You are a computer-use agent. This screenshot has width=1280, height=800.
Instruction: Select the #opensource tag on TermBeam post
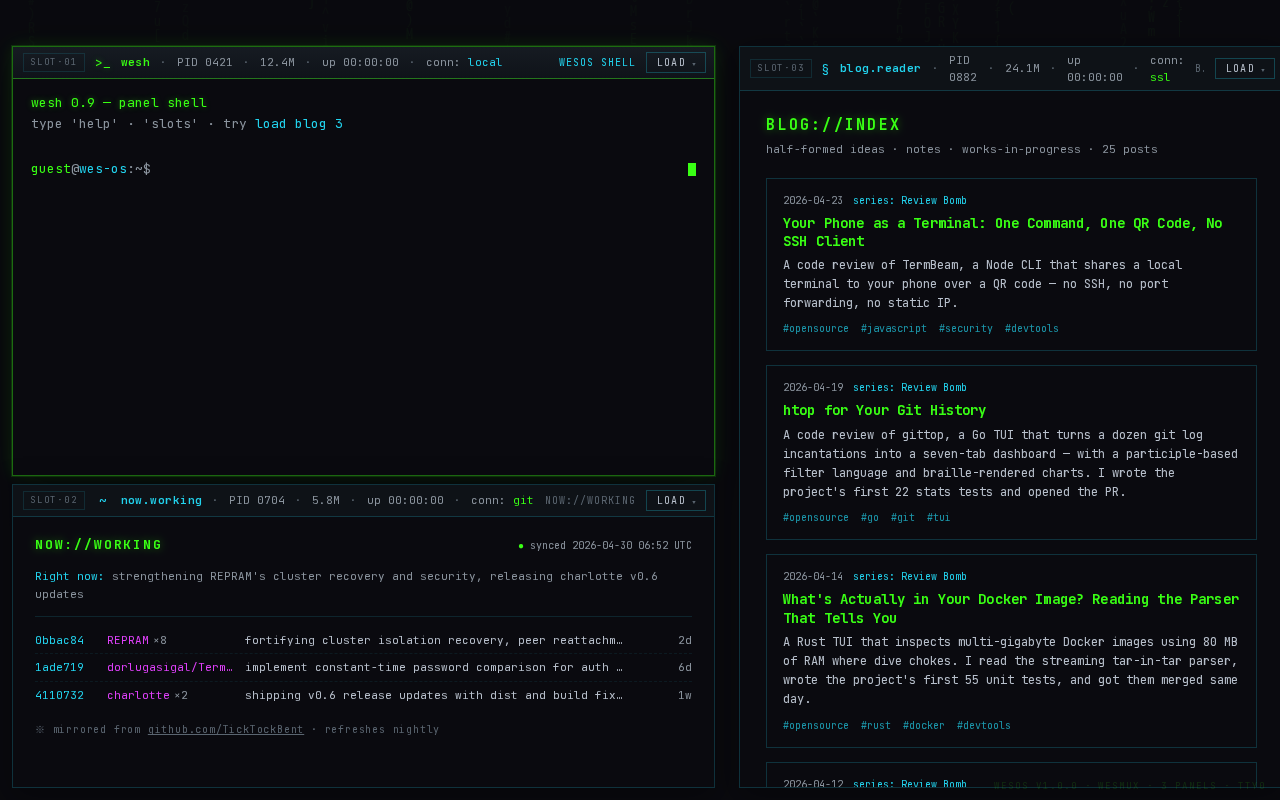click(816, 329)
